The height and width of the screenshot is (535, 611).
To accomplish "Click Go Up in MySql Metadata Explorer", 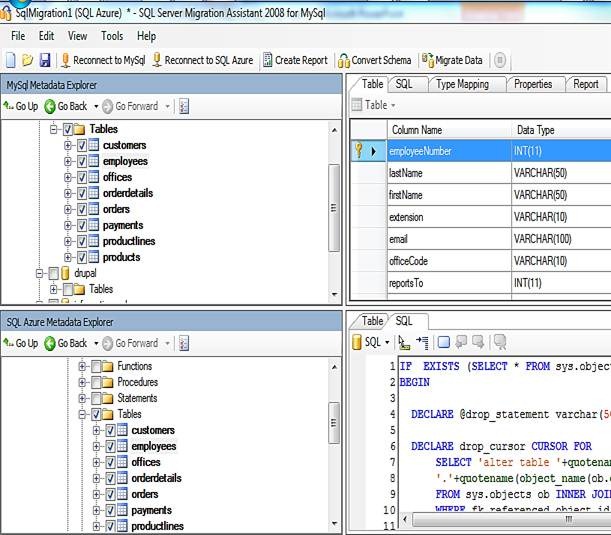I will (21, 106).
